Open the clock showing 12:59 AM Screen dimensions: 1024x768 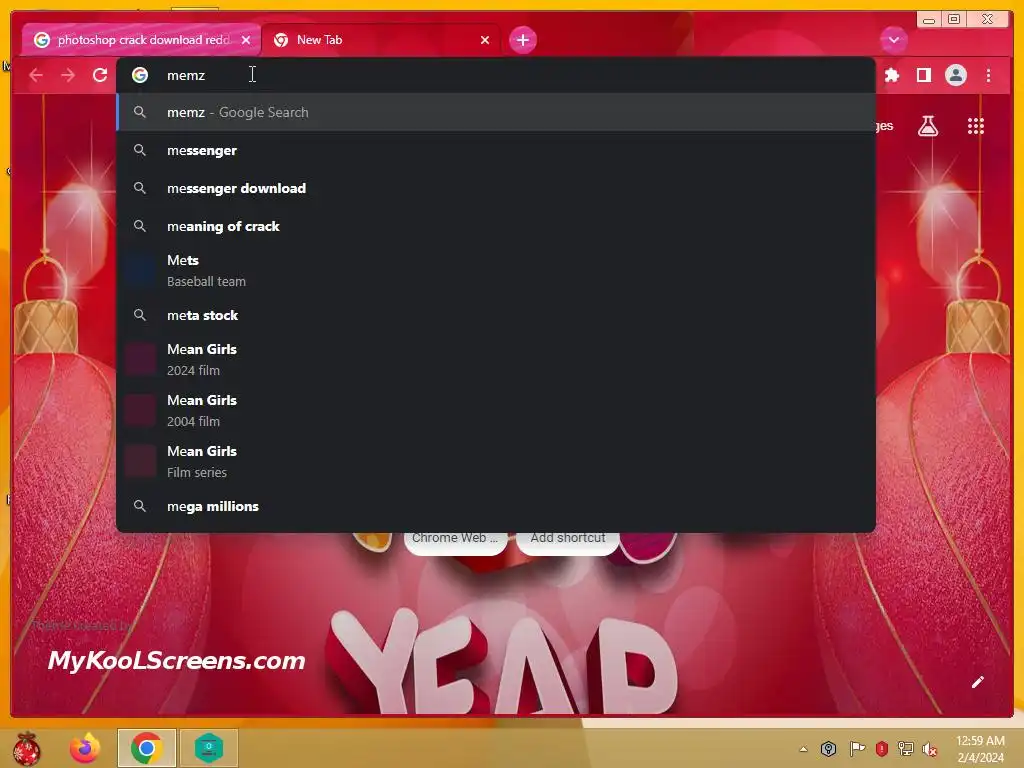[980, 749]
